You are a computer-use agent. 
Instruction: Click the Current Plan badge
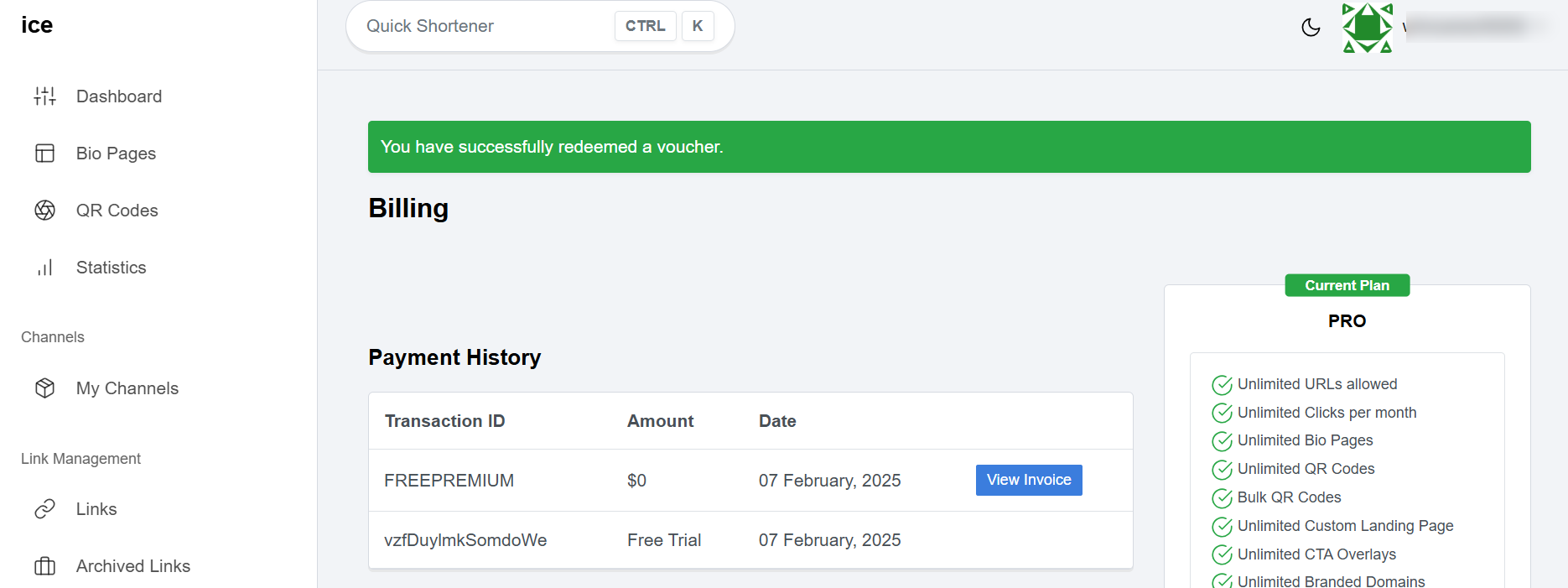(1347, 285)
